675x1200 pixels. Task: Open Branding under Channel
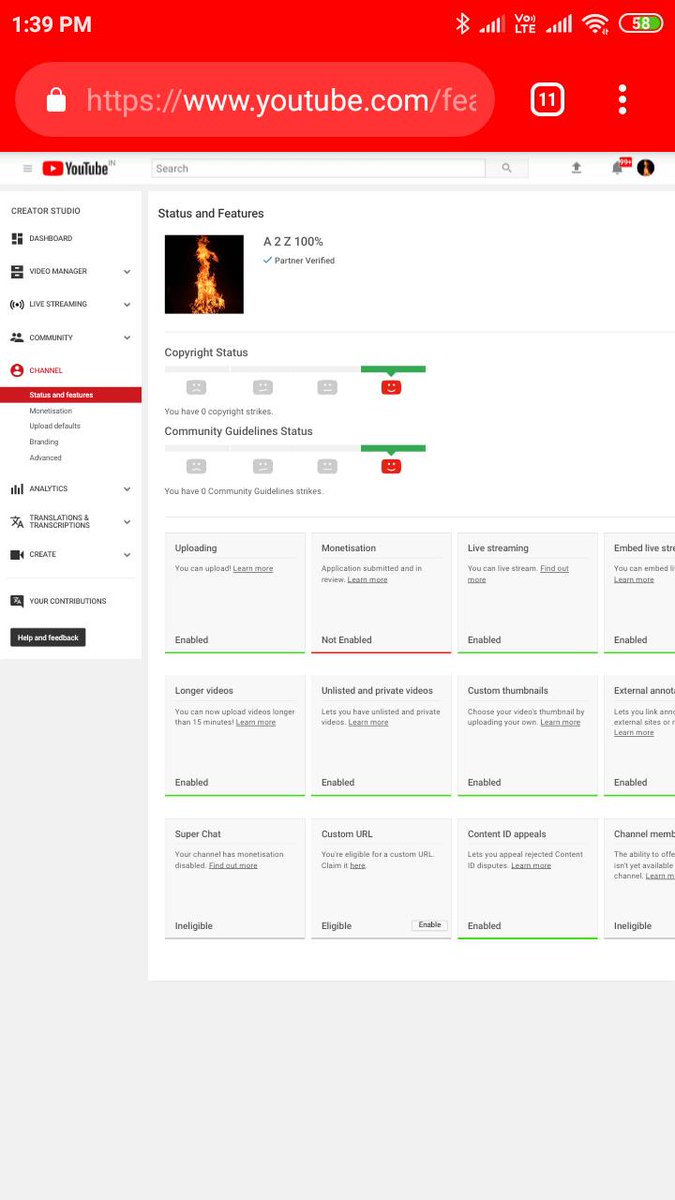tap(44, 442)
